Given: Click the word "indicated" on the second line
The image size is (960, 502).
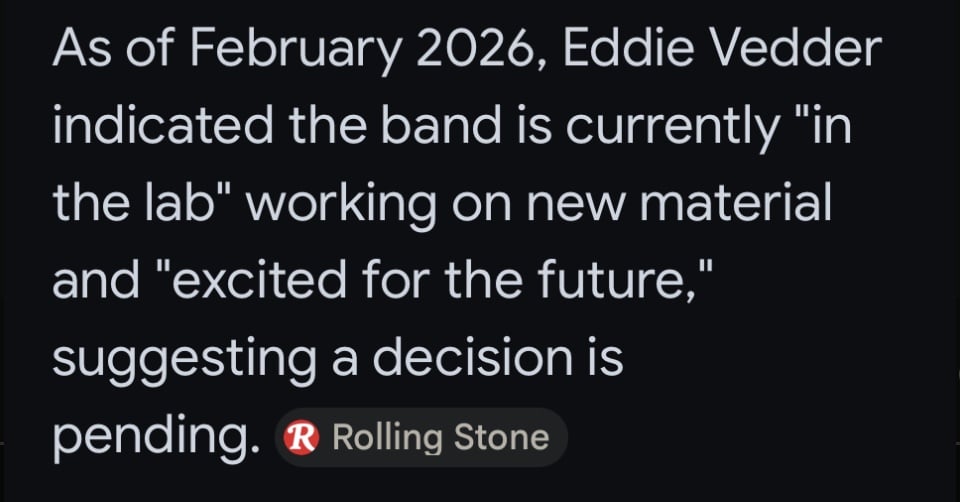Looking at the screenshot, I should click(x=163, y=125).
